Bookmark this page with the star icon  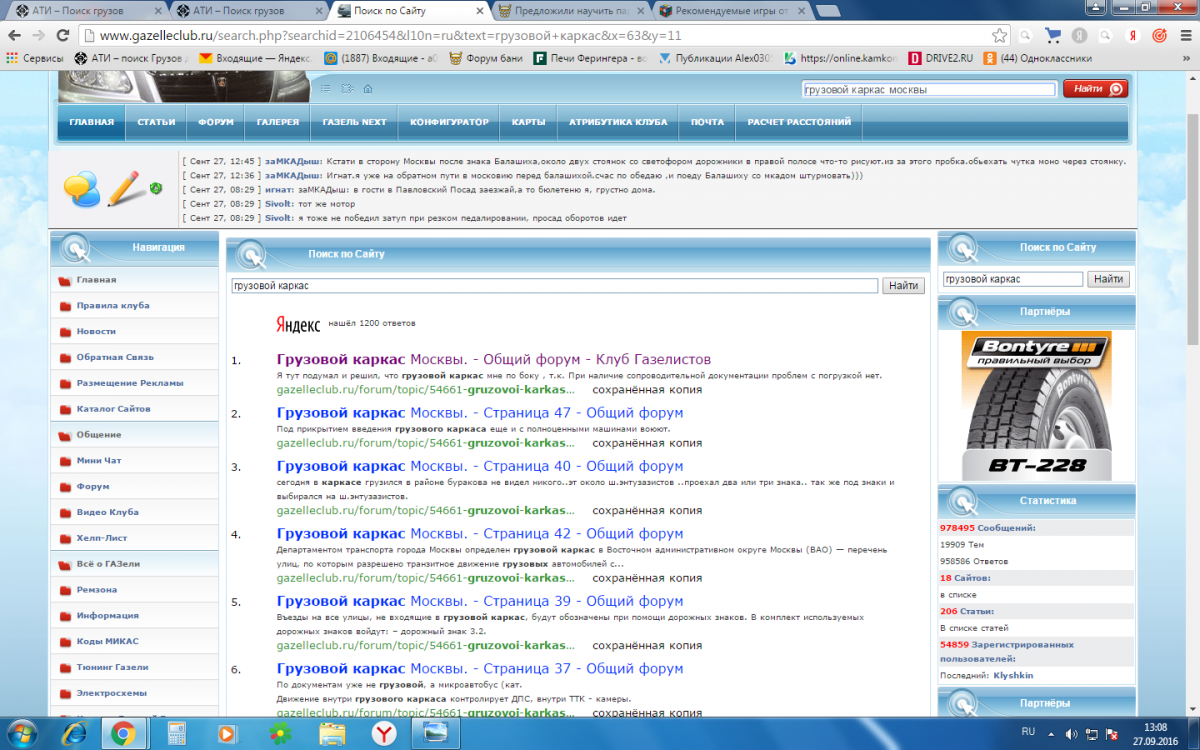pos(999,35)
